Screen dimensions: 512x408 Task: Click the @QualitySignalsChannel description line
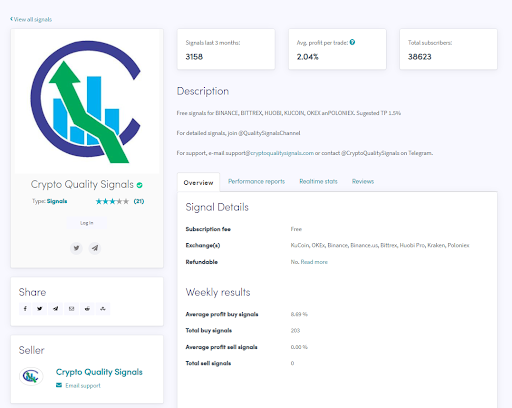pyautogui.click(x=238, y=133)
